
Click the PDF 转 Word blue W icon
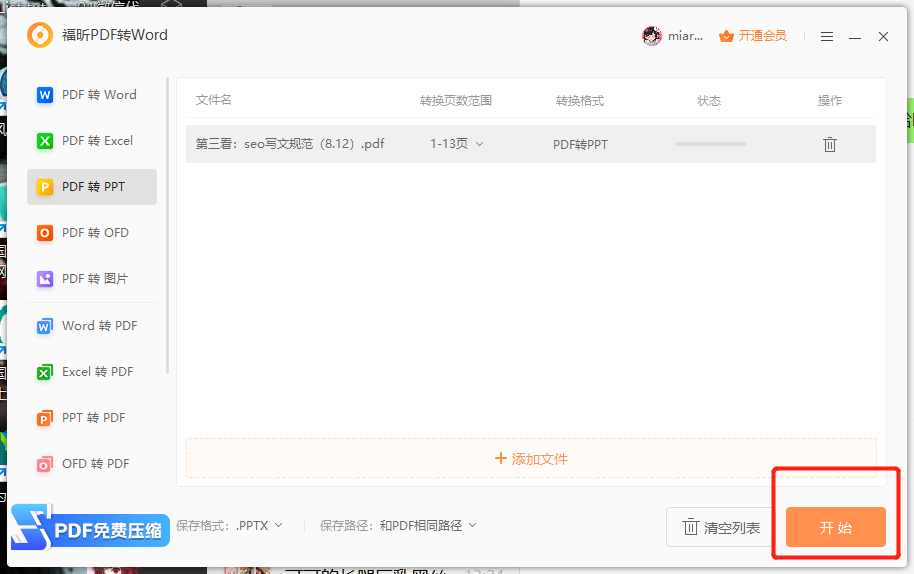[x=45, y=95]
